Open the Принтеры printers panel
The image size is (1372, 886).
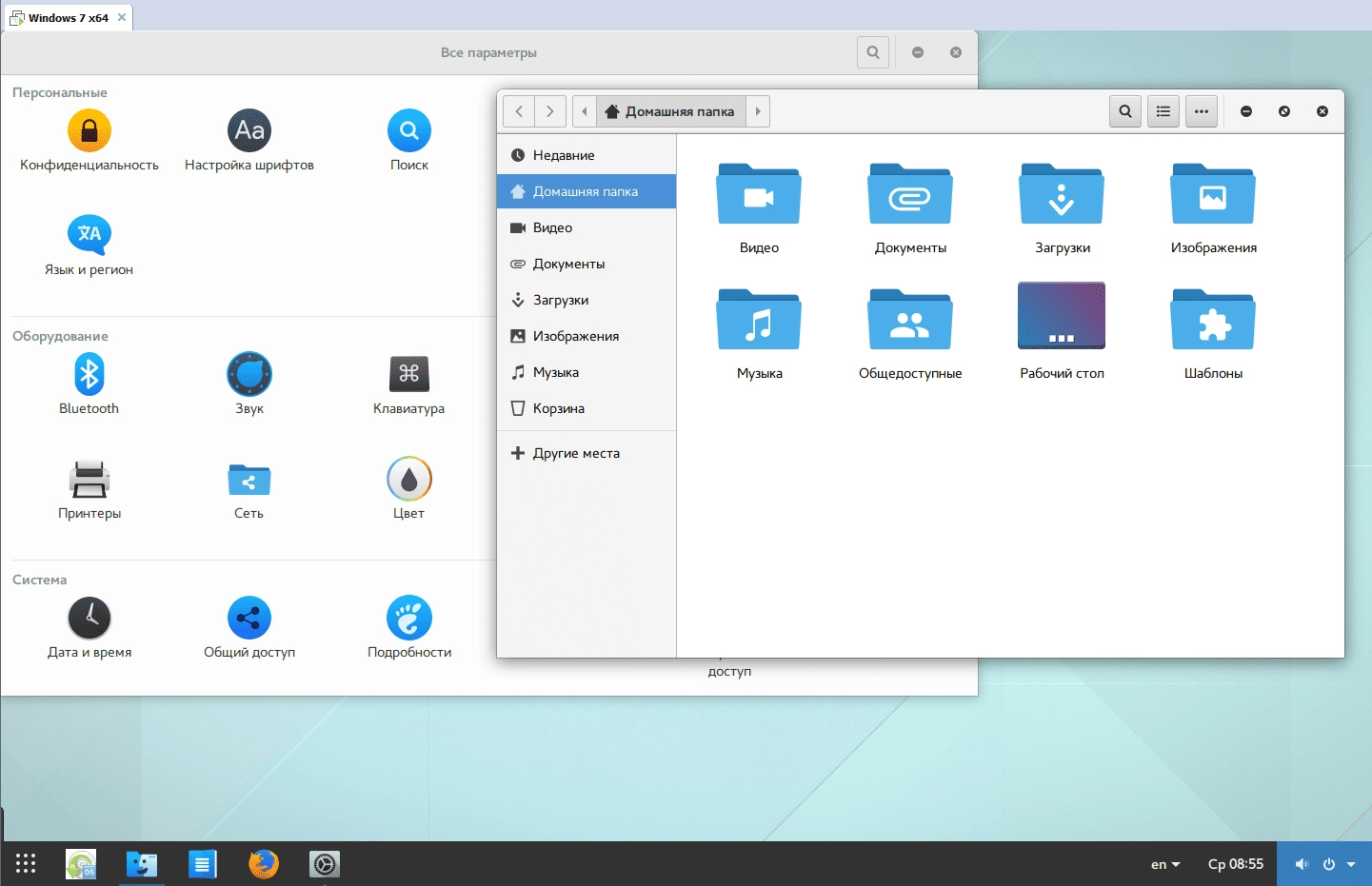click(89, 489)
